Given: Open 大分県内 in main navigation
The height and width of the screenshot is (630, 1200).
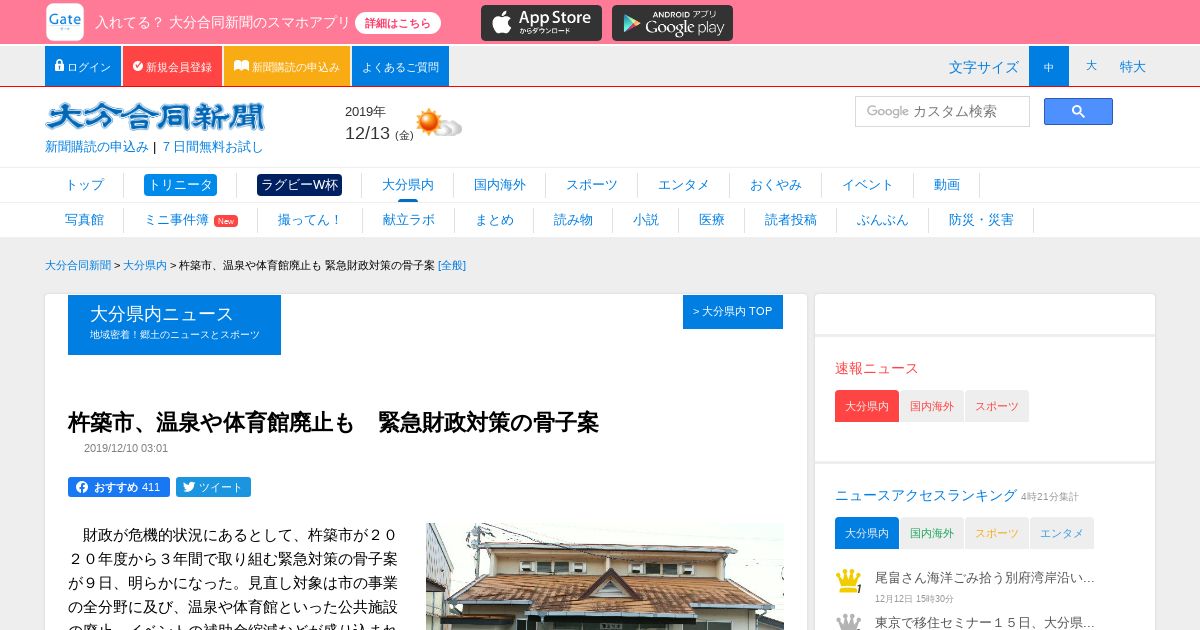Looking at the screenshot, I should [x=408, y=185].
